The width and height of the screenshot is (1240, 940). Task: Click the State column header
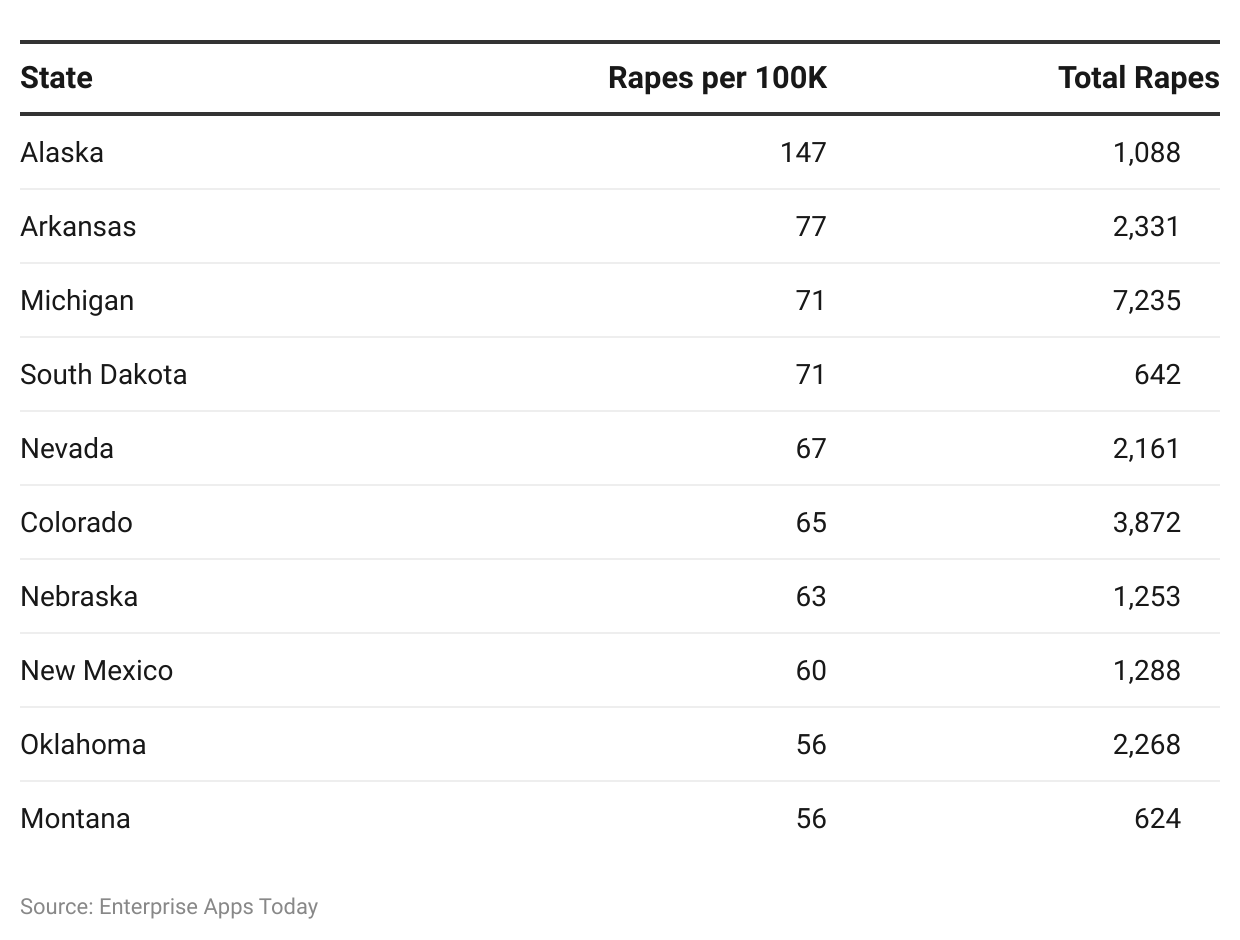(56, 78)
